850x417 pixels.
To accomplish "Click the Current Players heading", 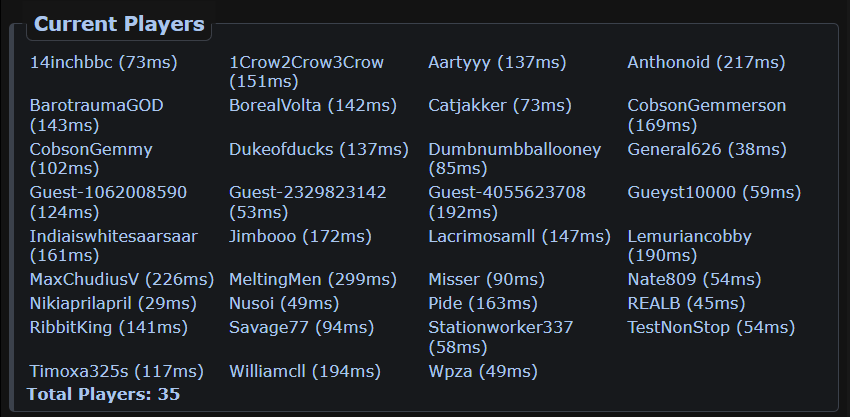I will point(119,25).
